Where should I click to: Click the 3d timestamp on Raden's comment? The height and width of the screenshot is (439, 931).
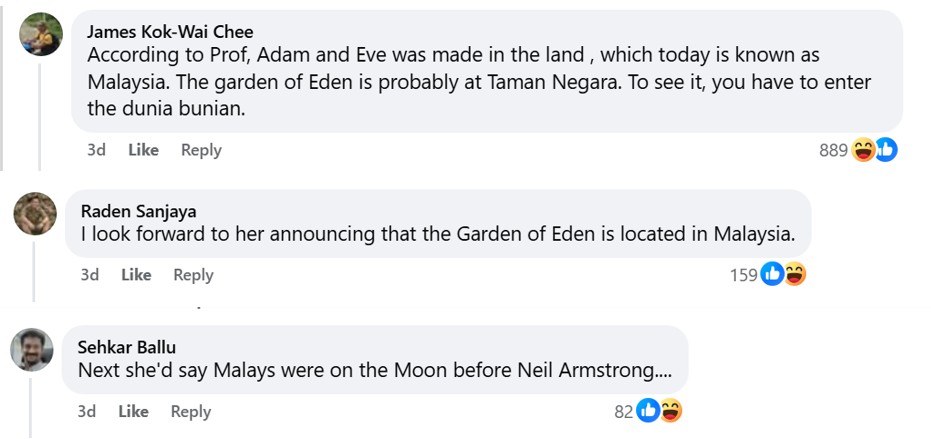[90, 275]
